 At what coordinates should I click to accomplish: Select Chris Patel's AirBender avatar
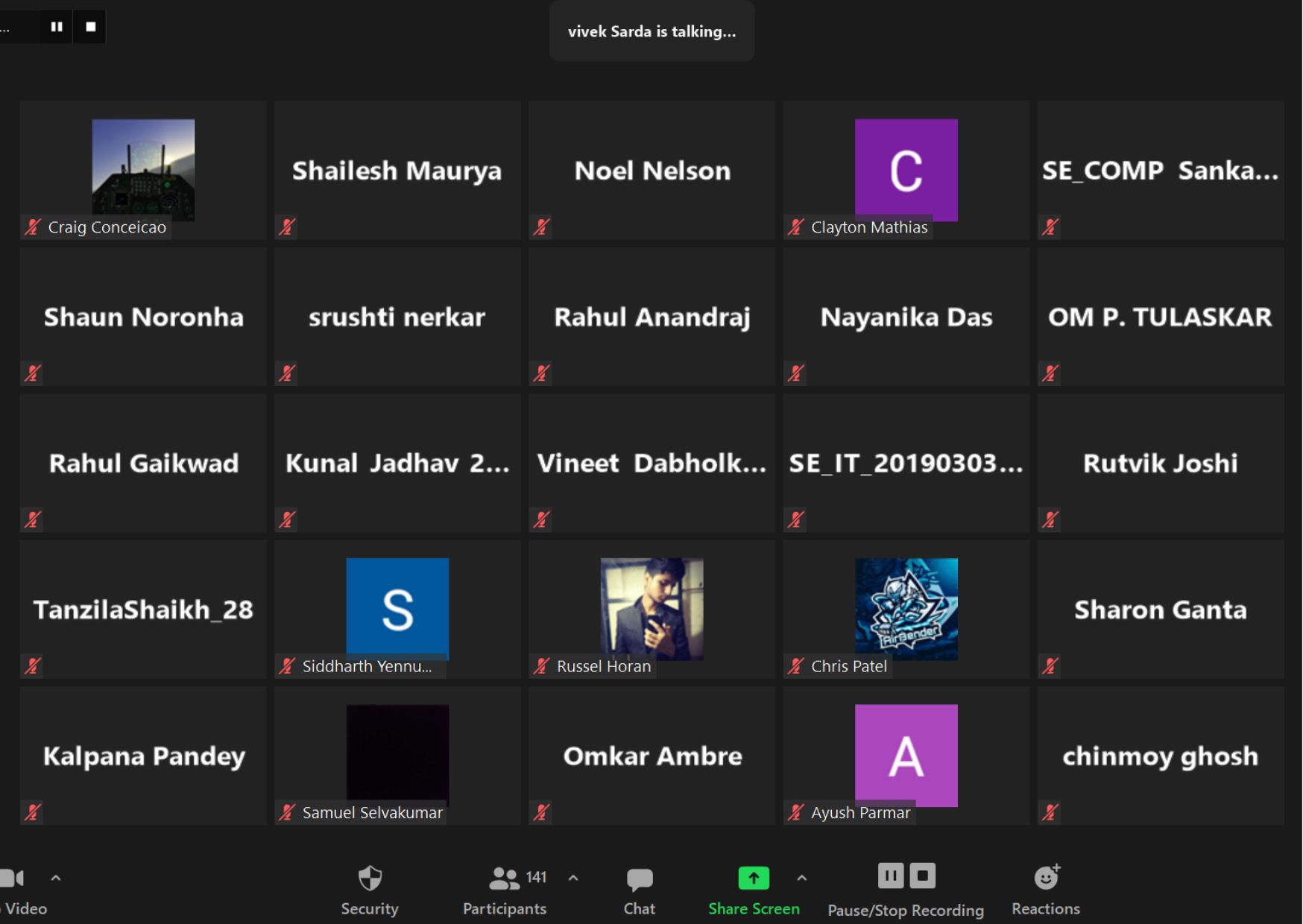coord(906,609)
